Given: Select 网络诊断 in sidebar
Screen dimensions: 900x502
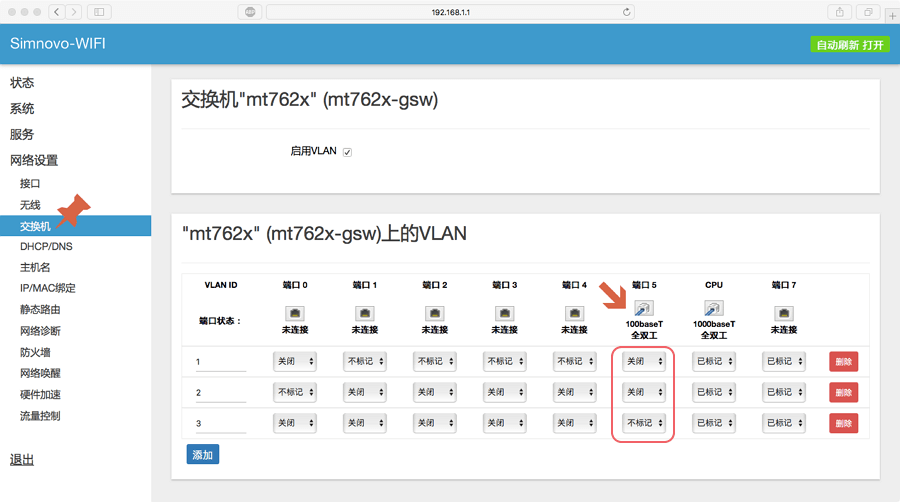Looking at the screenshot, I should [40, 331].
